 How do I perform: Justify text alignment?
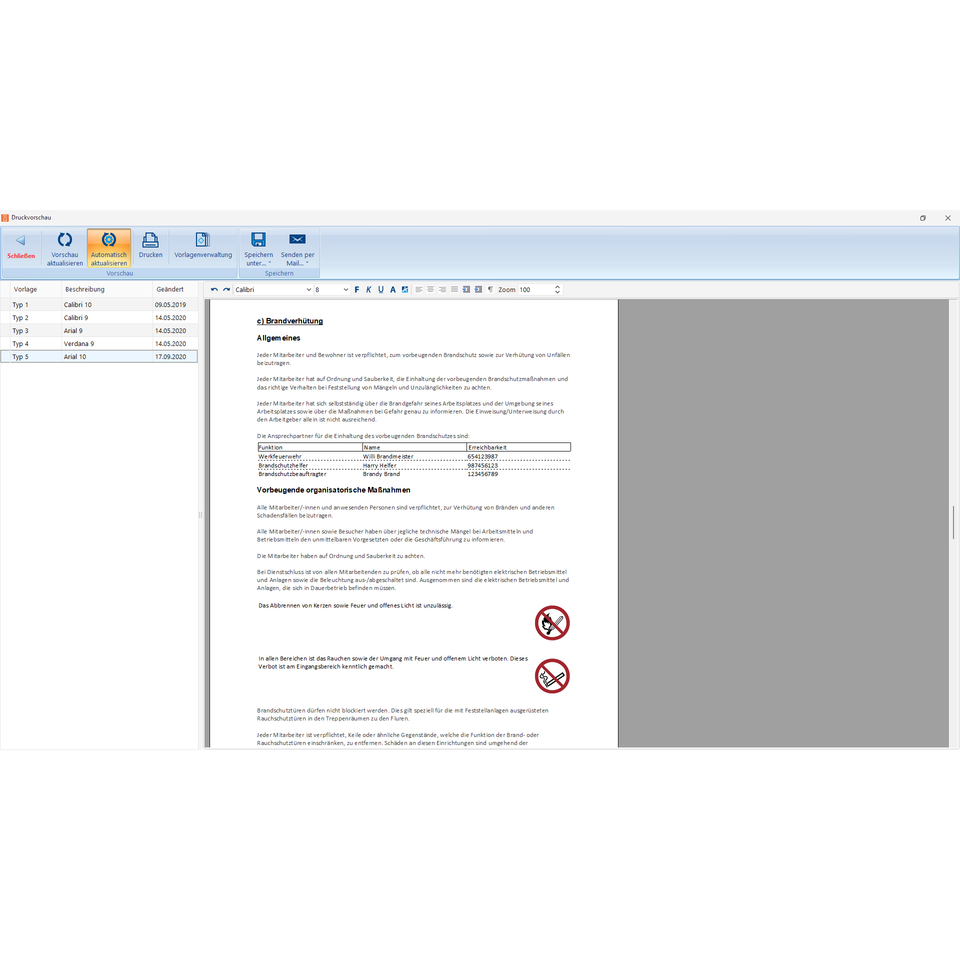[x=454, y=290]
